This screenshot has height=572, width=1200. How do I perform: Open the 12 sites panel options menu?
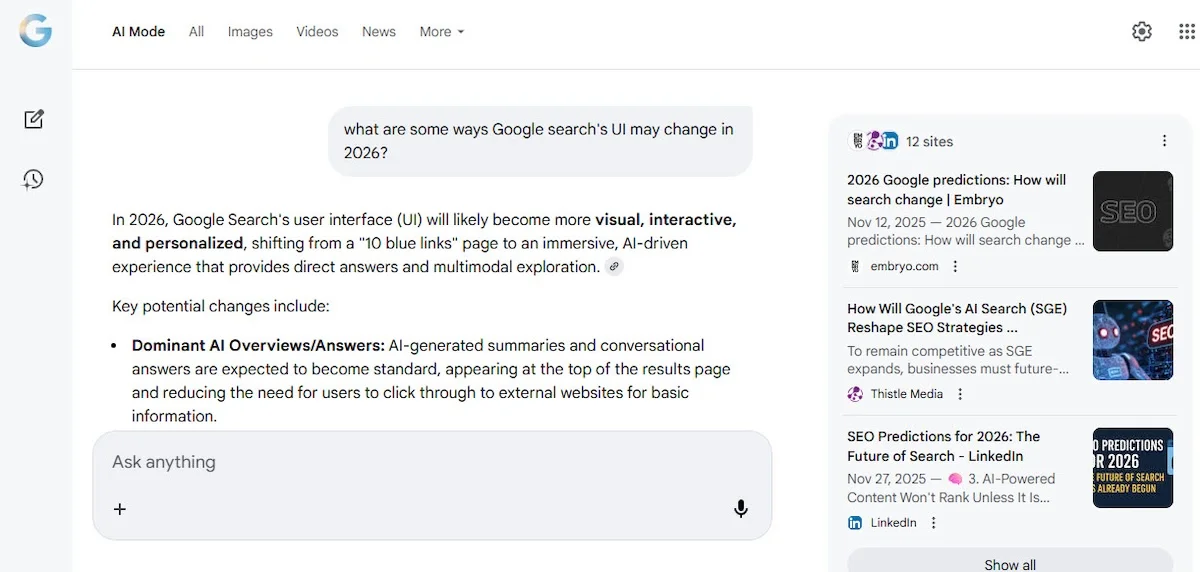[x=1164, y=141]
